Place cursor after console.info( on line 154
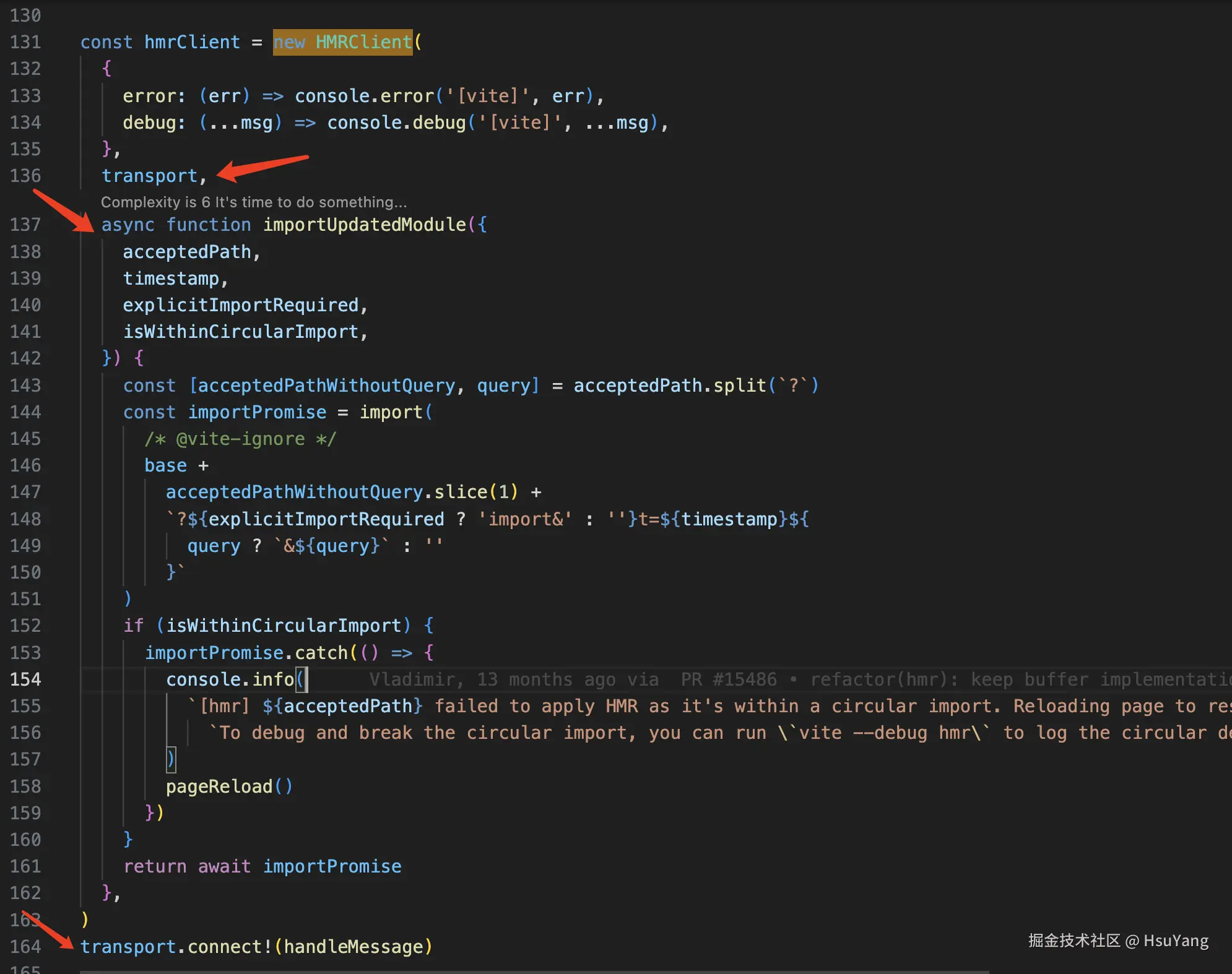The width and height of the screenshot is (1232, 974). [x=306, y=679]
